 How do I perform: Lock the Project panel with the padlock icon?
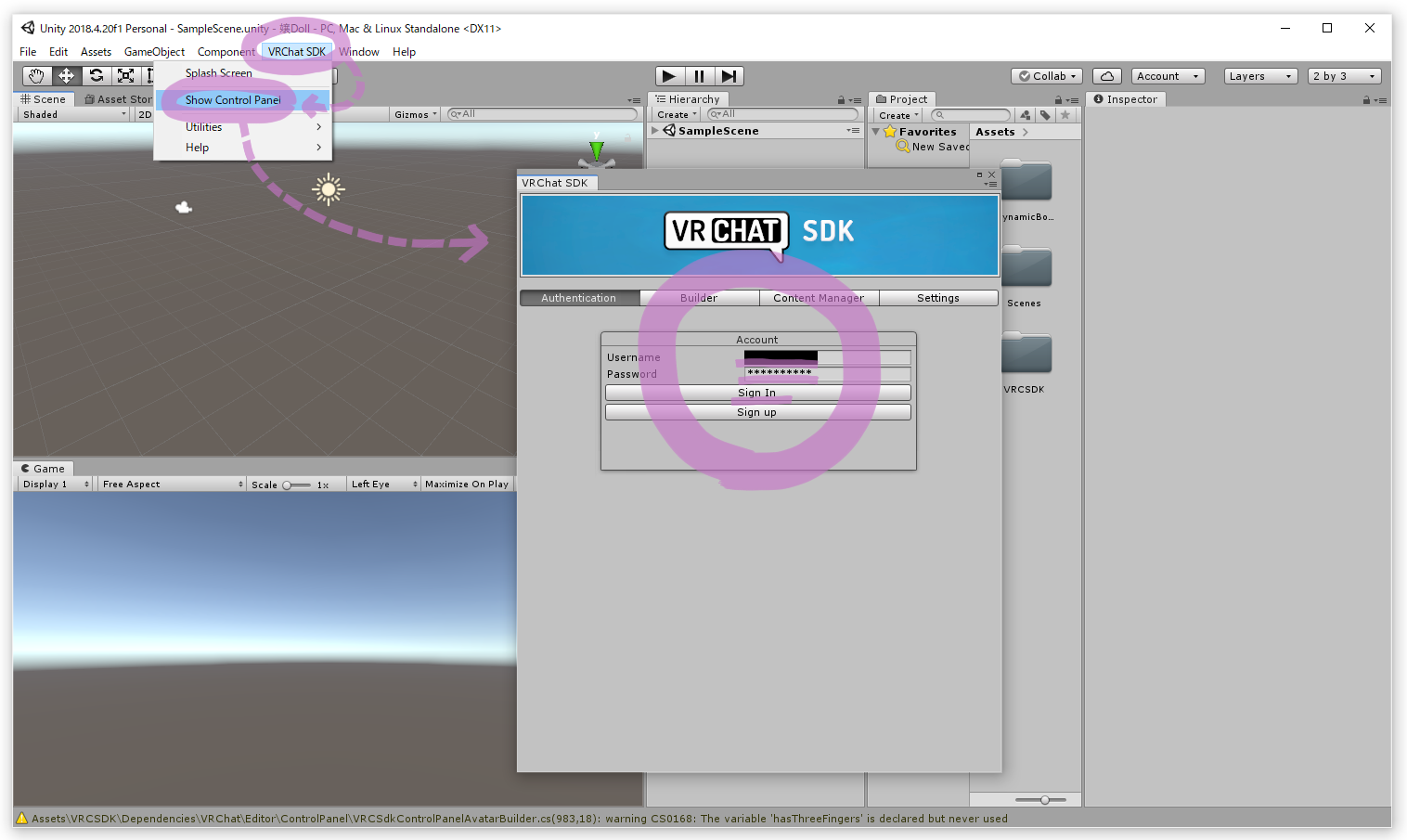coord(1058,100)
